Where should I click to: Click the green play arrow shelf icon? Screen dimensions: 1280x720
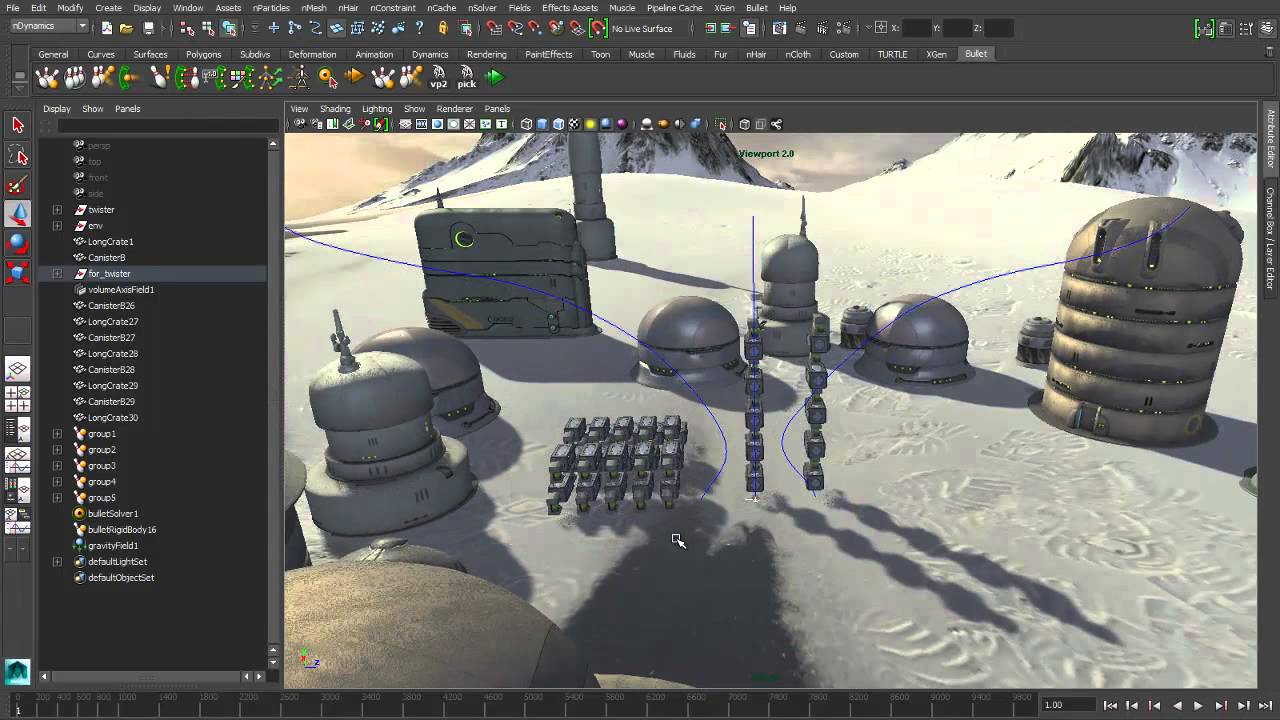495,77
